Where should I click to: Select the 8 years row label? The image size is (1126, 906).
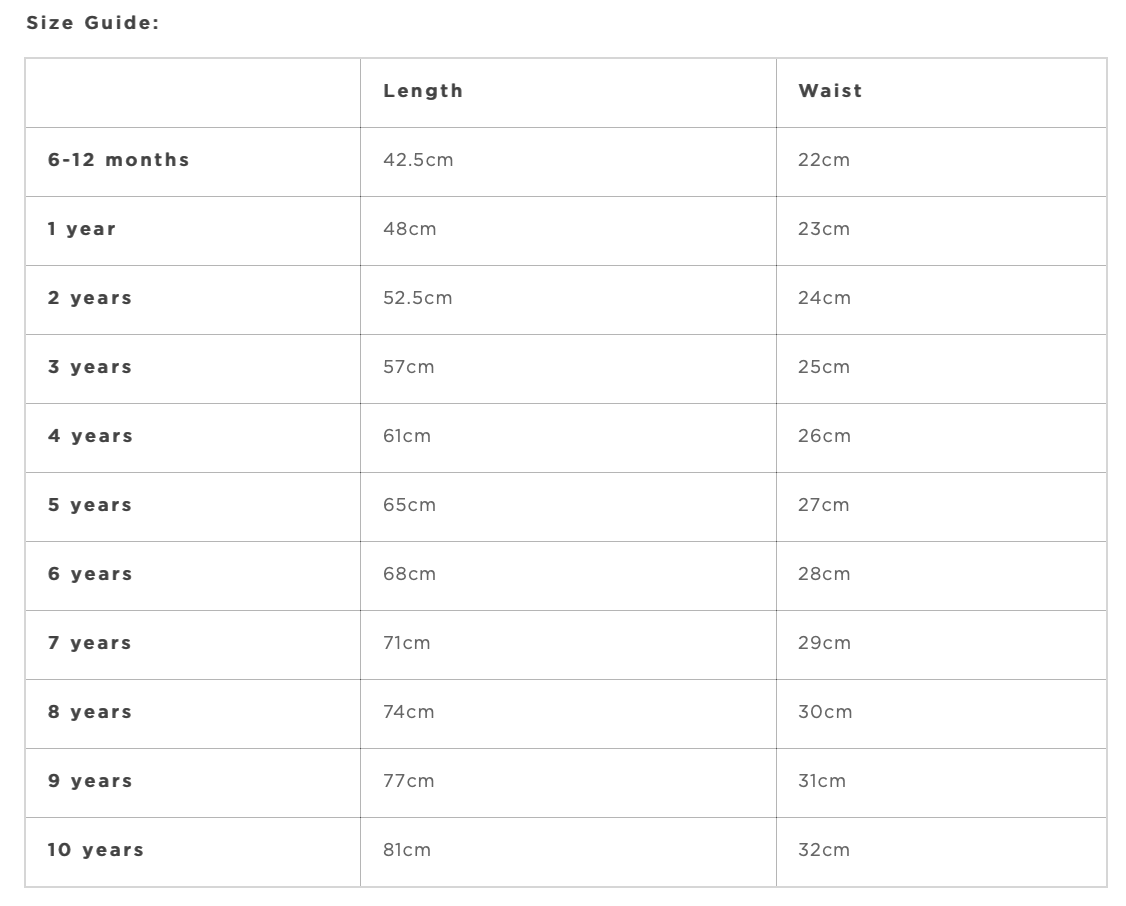click(x=90, y=712)
